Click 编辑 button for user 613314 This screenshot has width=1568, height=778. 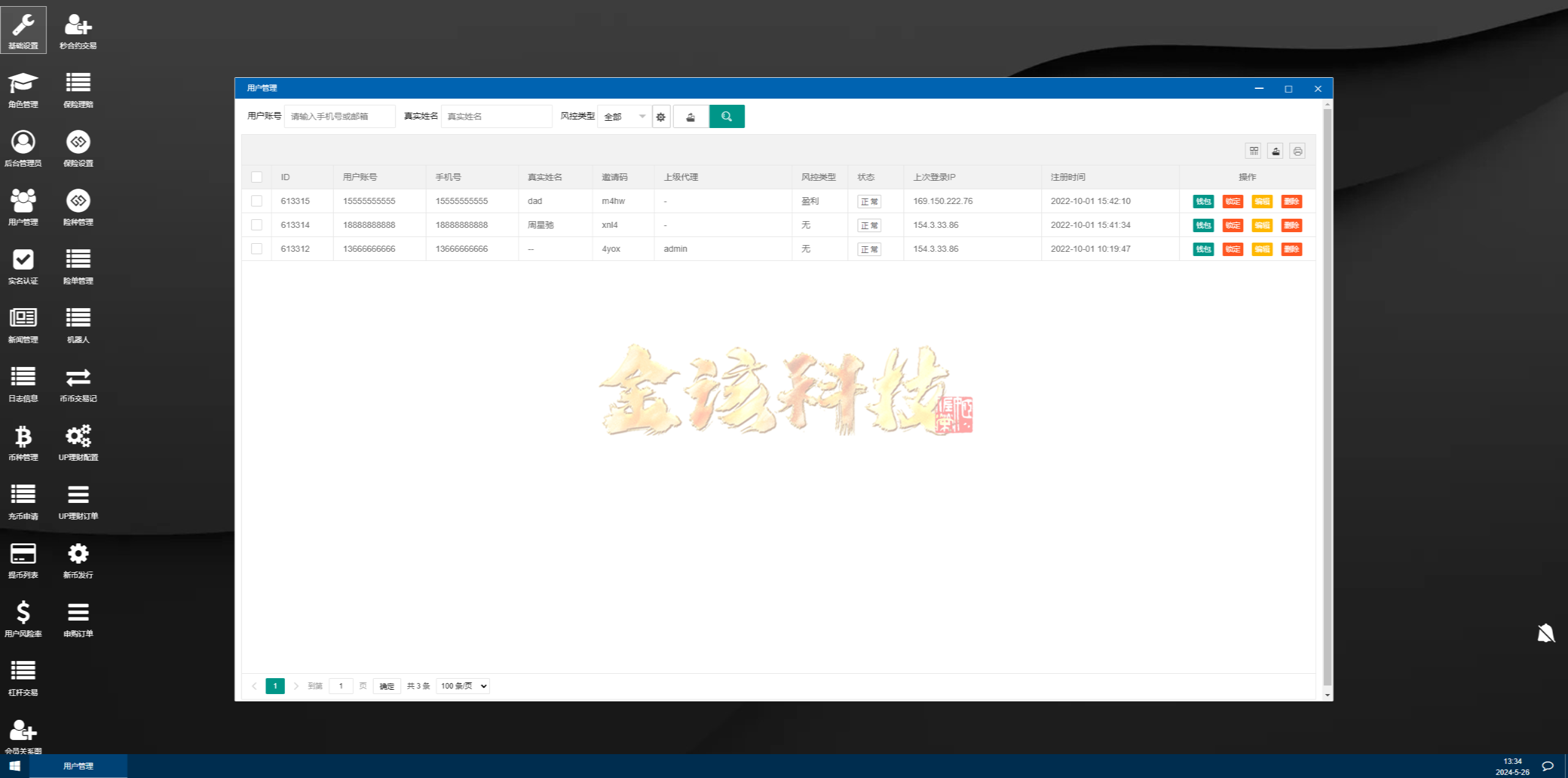[x=1262, y=225]
